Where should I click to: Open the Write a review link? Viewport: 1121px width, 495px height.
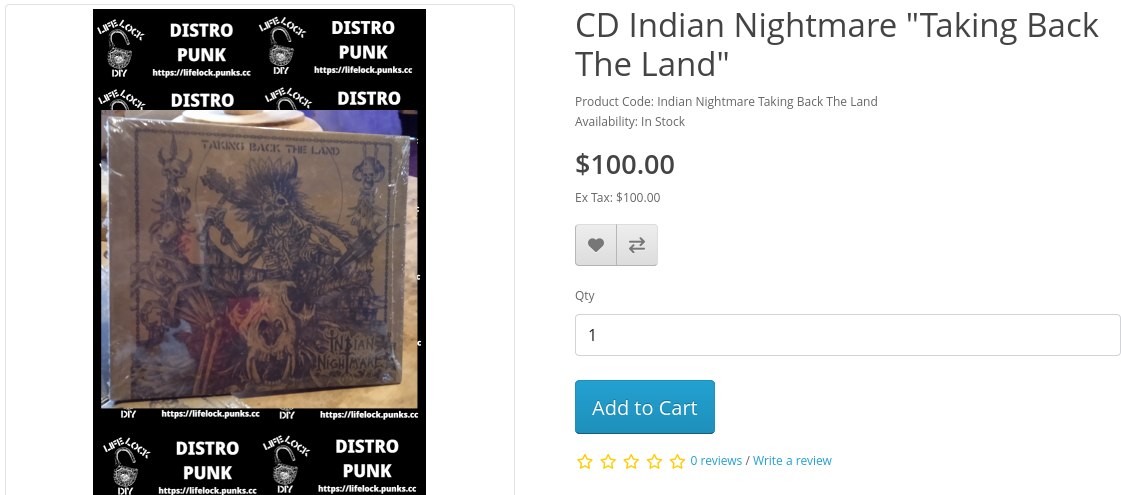(792, 461)
